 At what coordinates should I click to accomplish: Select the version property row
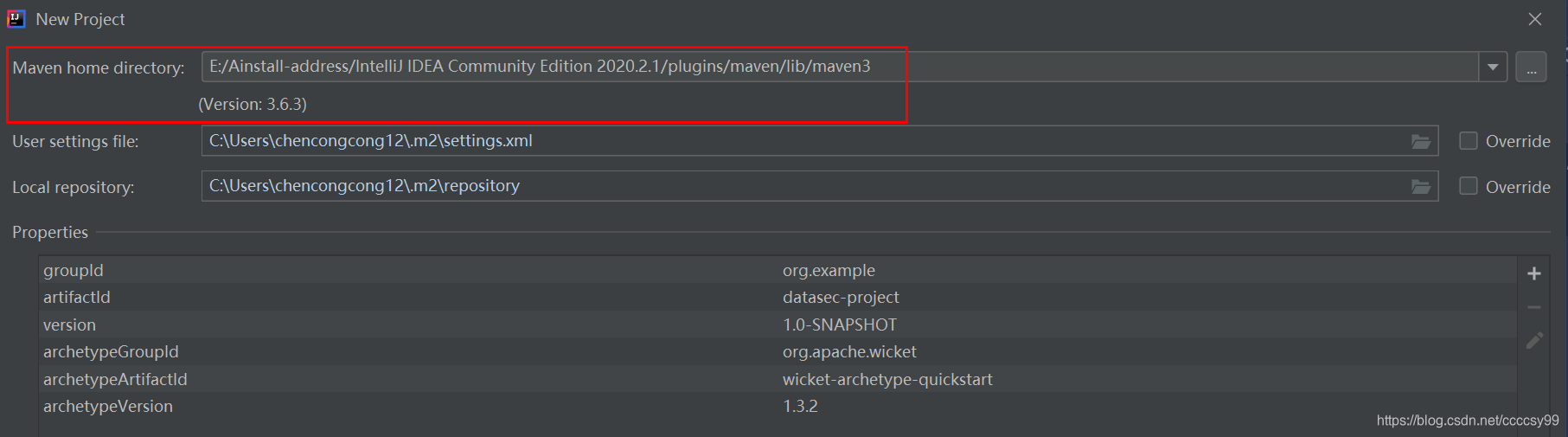point(778,325)
